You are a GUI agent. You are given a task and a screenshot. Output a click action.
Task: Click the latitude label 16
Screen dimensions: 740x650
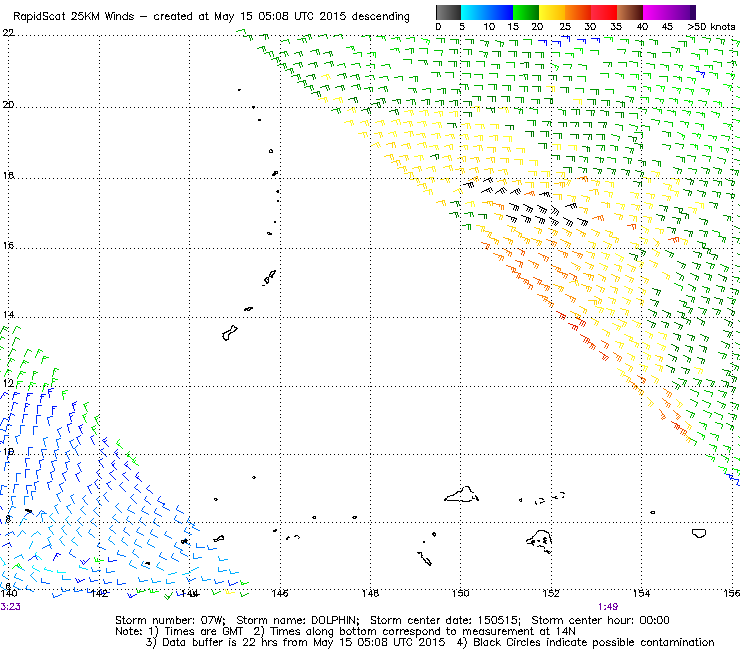[8, 245]
